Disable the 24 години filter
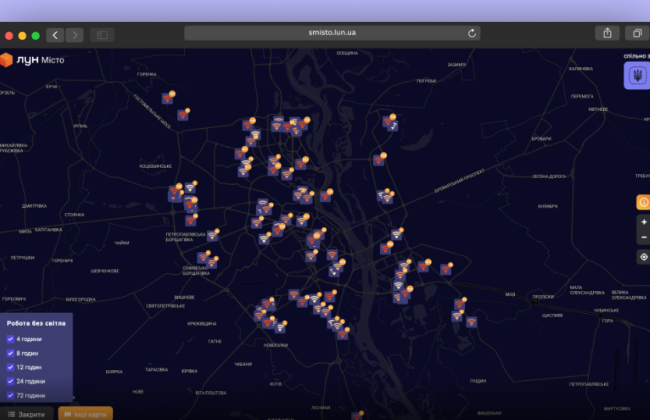 [11, 381]
